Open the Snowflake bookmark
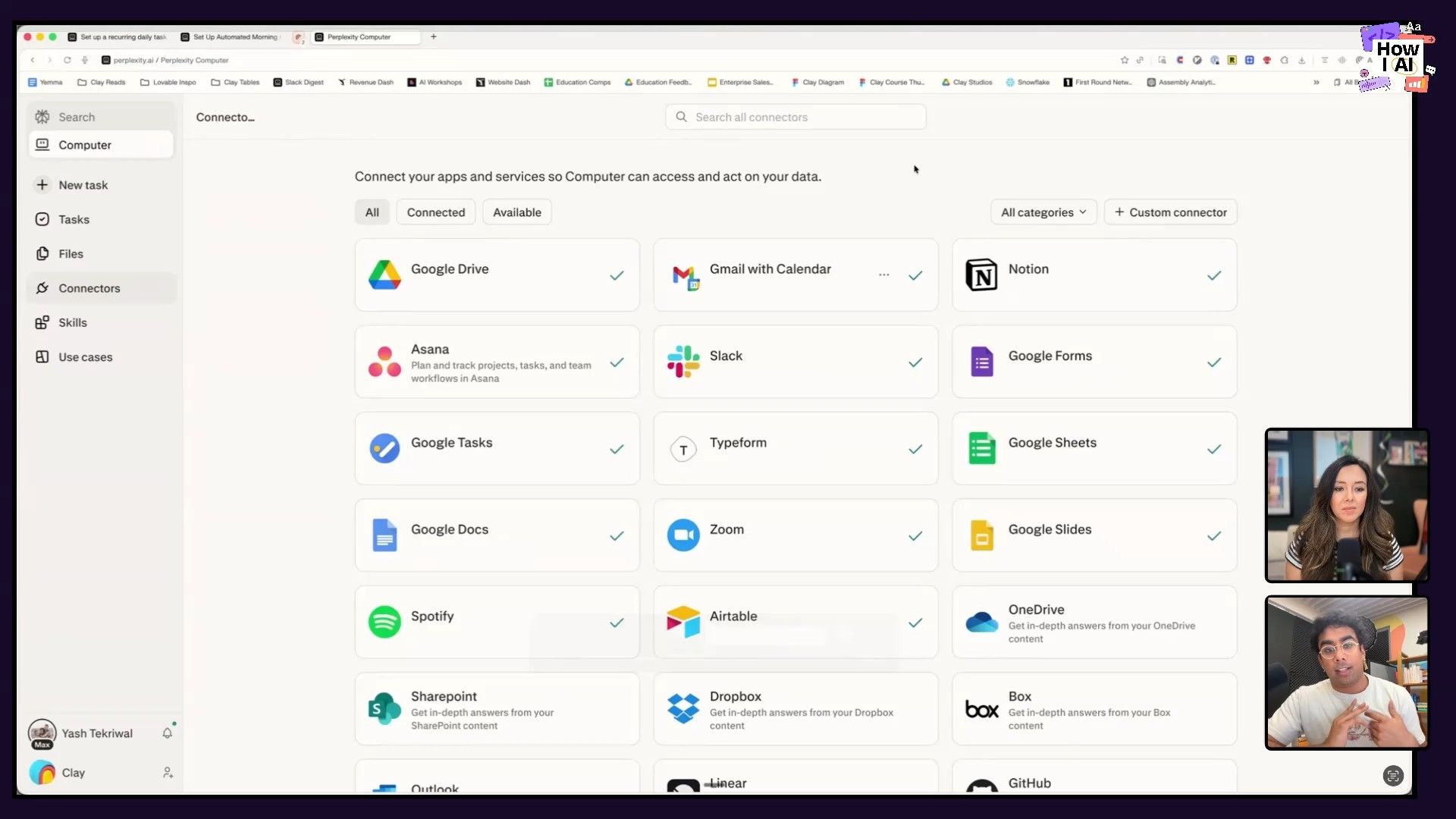The width and height of the screenshot is (1456, 819). pos(1028,82)
